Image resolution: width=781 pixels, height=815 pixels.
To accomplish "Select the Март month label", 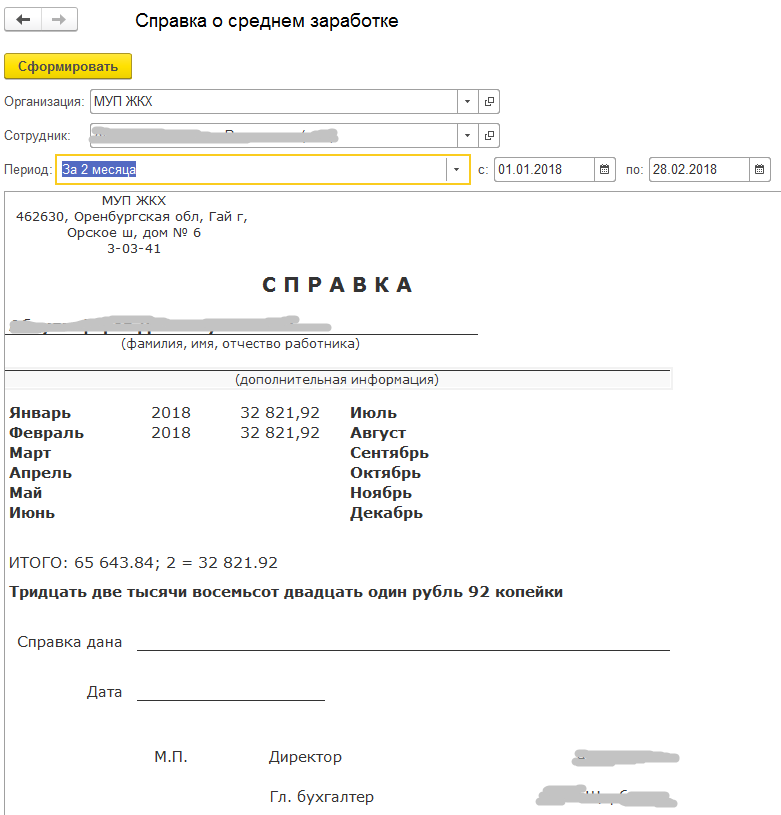I will point(30,453).
